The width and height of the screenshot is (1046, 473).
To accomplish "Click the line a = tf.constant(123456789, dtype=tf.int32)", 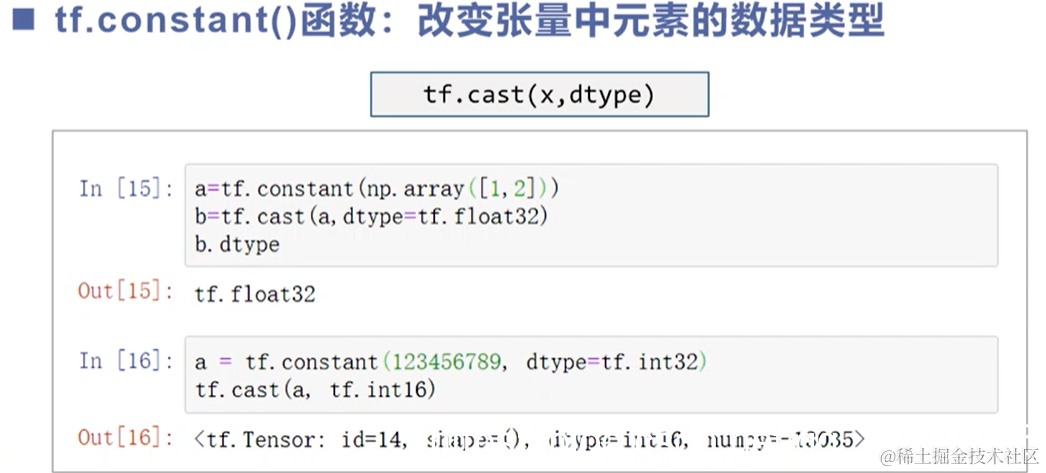I will pyautogui.click(x=450, y=362).
